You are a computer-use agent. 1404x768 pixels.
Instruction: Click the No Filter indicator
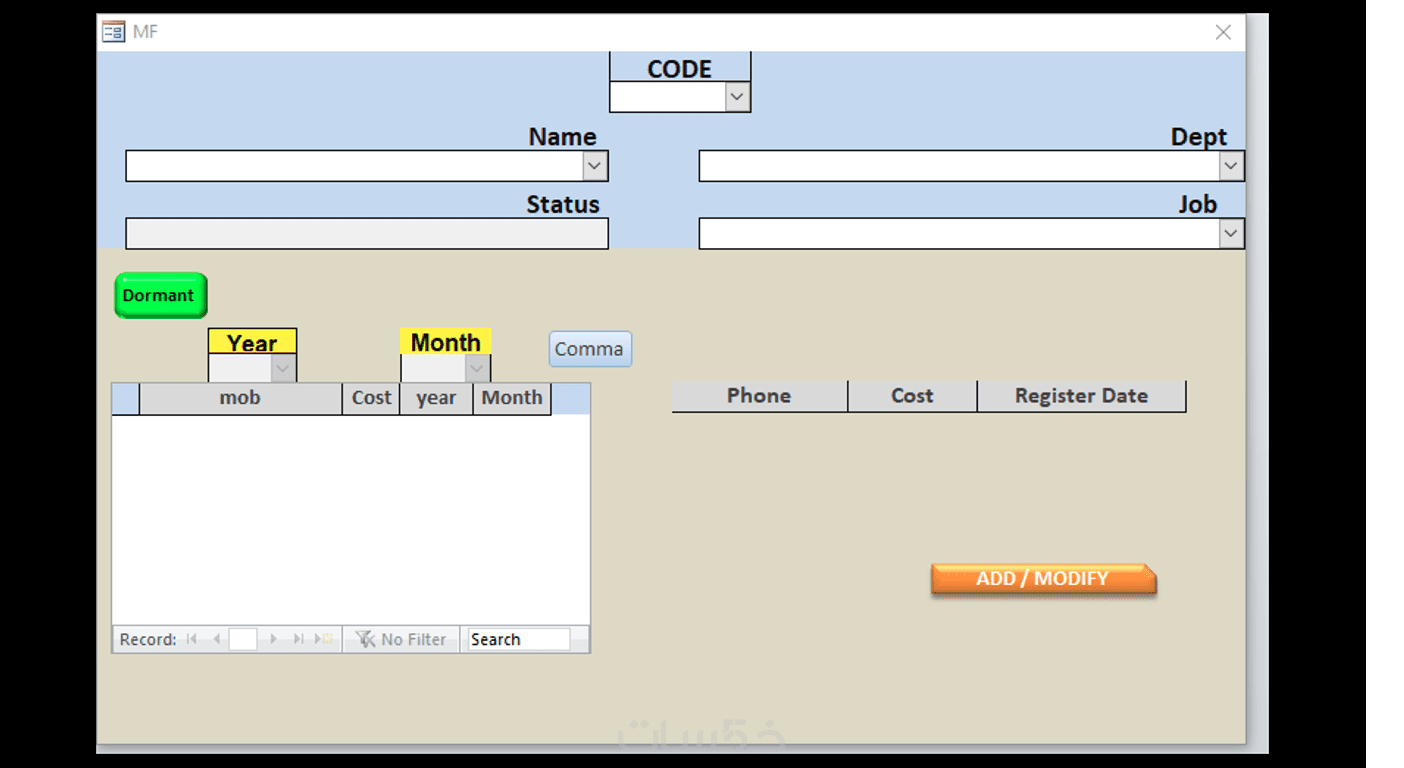(x=401, y=639)
